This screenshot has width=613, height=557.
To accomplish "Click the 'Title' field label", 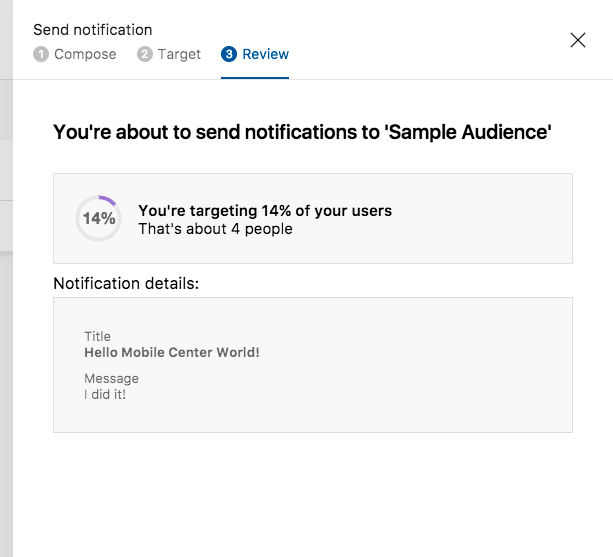I will [97, 336].
